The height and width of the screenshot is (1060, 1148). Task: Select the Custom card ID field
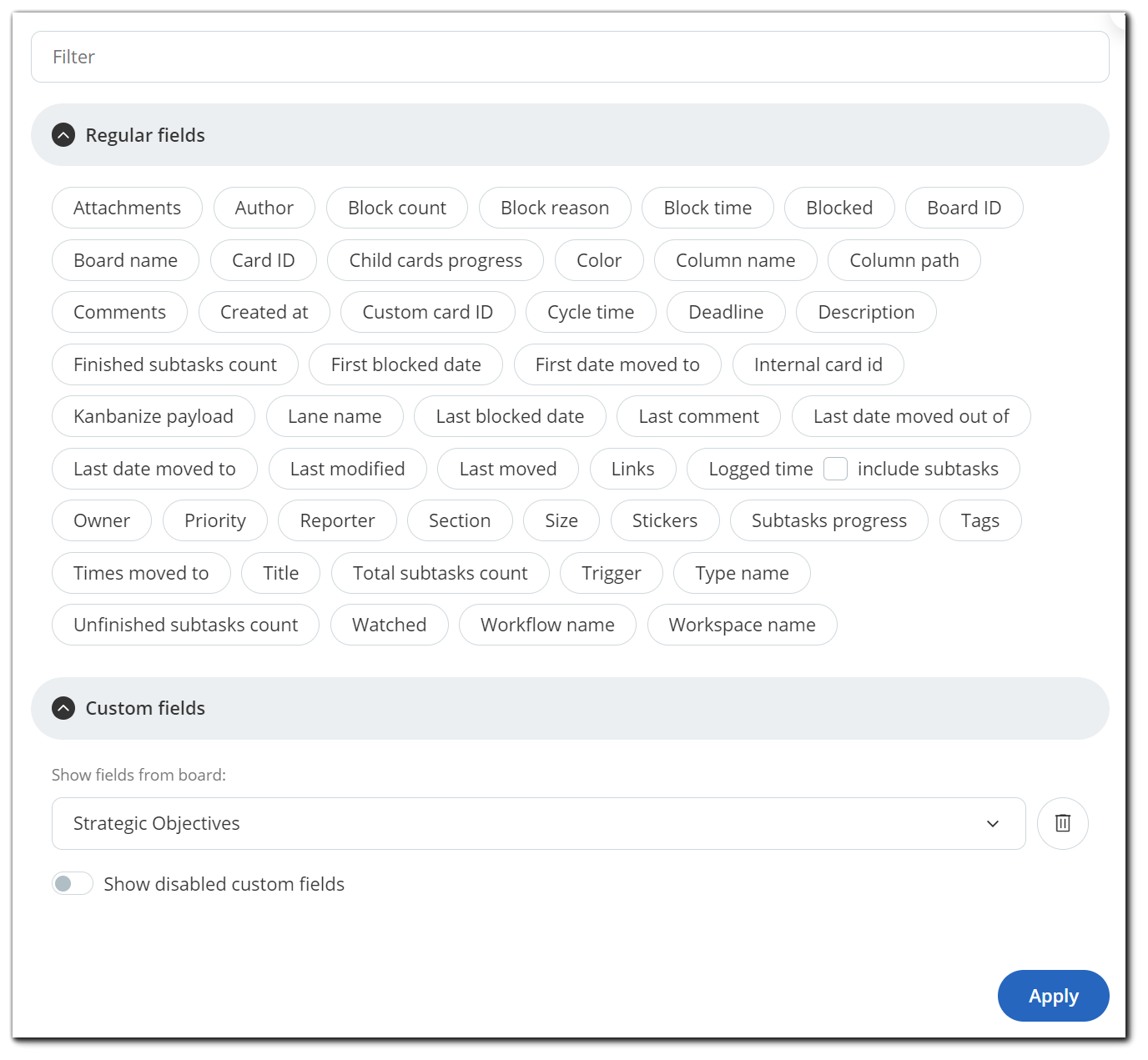coord(428,312)
